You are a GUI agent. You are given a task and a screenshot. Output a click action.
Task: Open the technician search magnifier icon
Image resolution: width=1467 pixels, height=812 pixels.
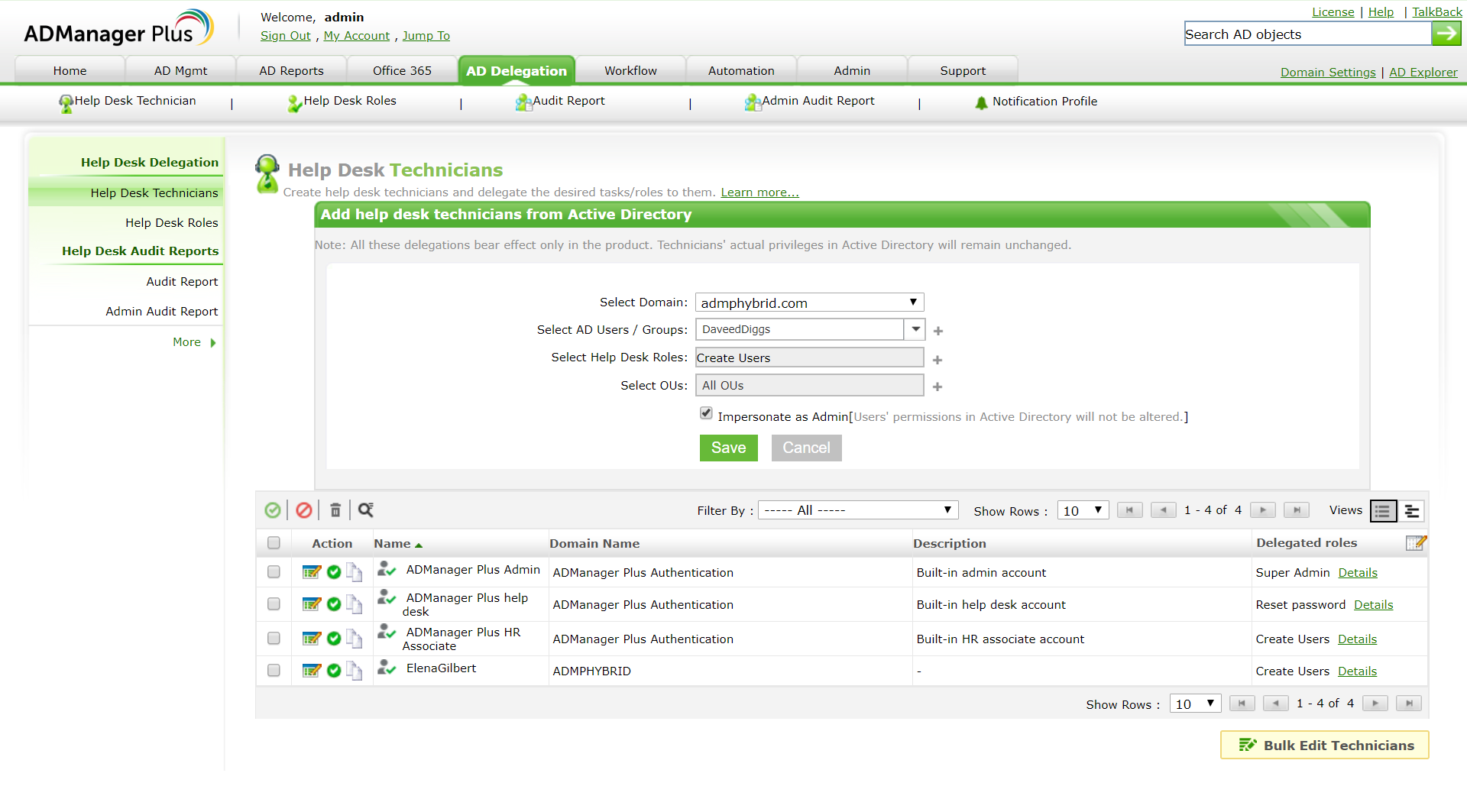366,510
